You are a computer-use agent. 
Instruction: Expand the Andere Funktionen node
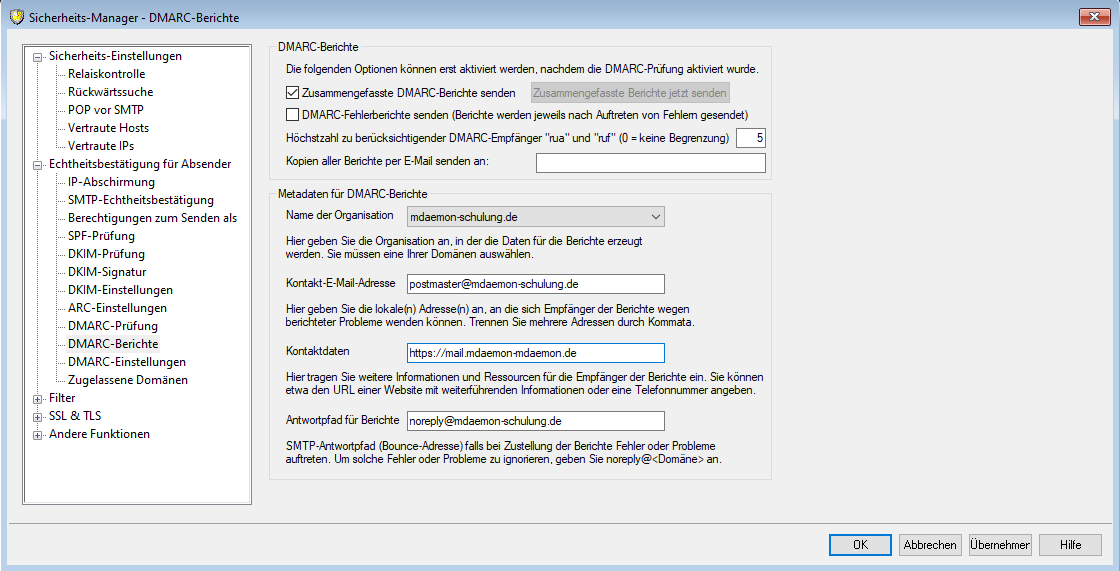pos(38,435)
